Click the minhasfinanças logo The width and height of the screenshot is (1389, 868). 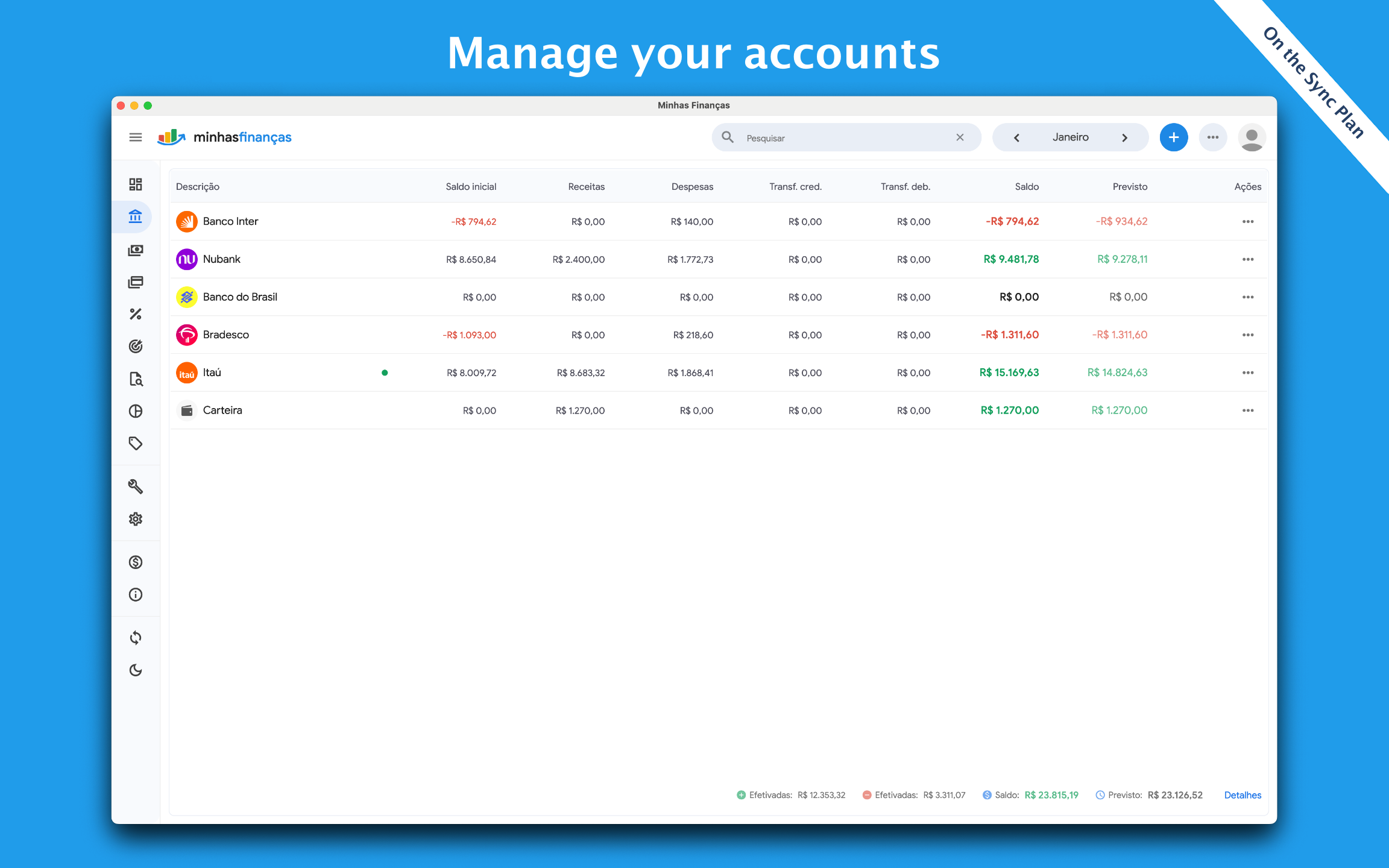[x=224, y=137]
